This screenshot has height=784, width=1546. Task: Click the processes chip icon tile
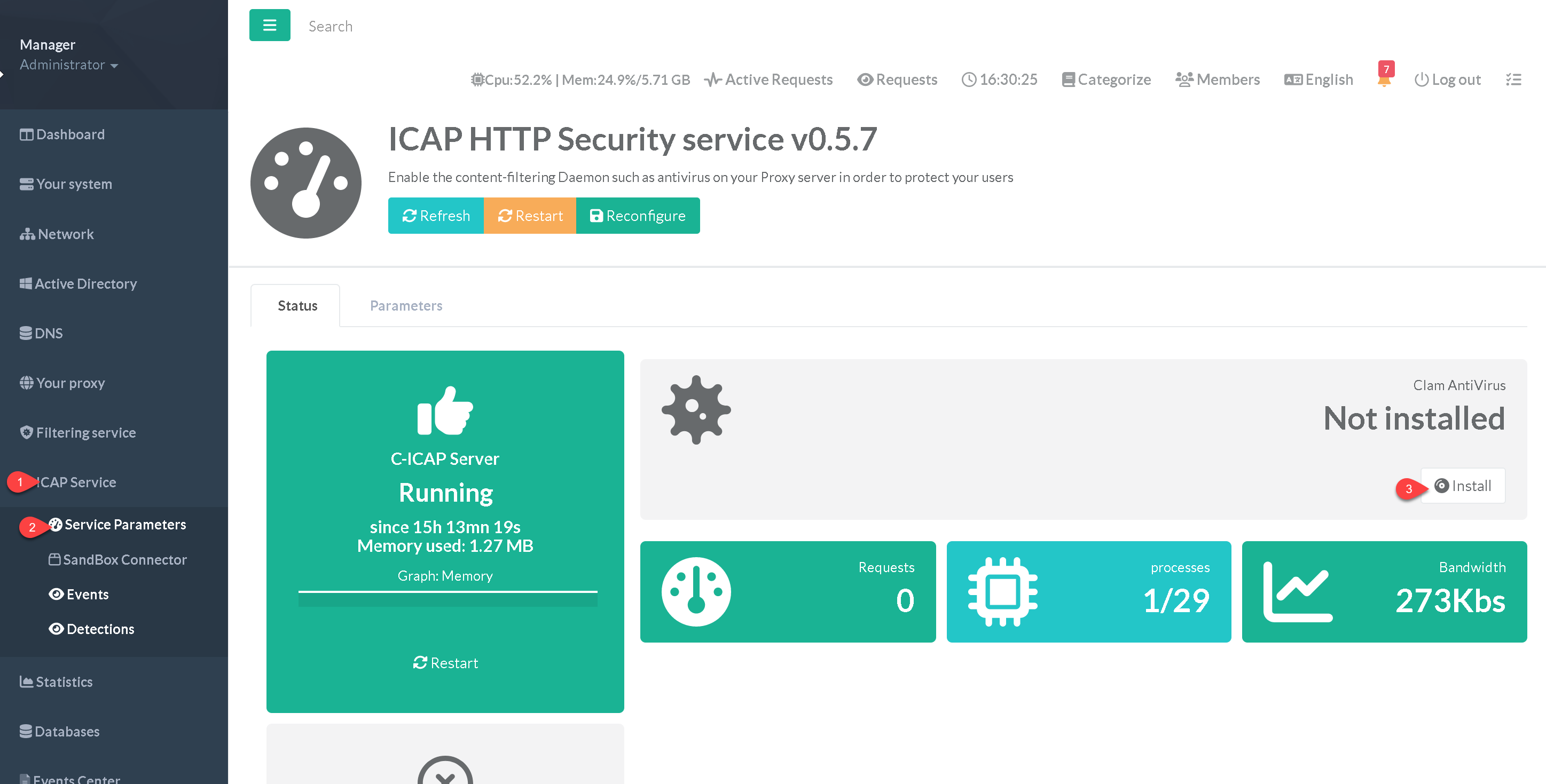(x=1002, y=591)
